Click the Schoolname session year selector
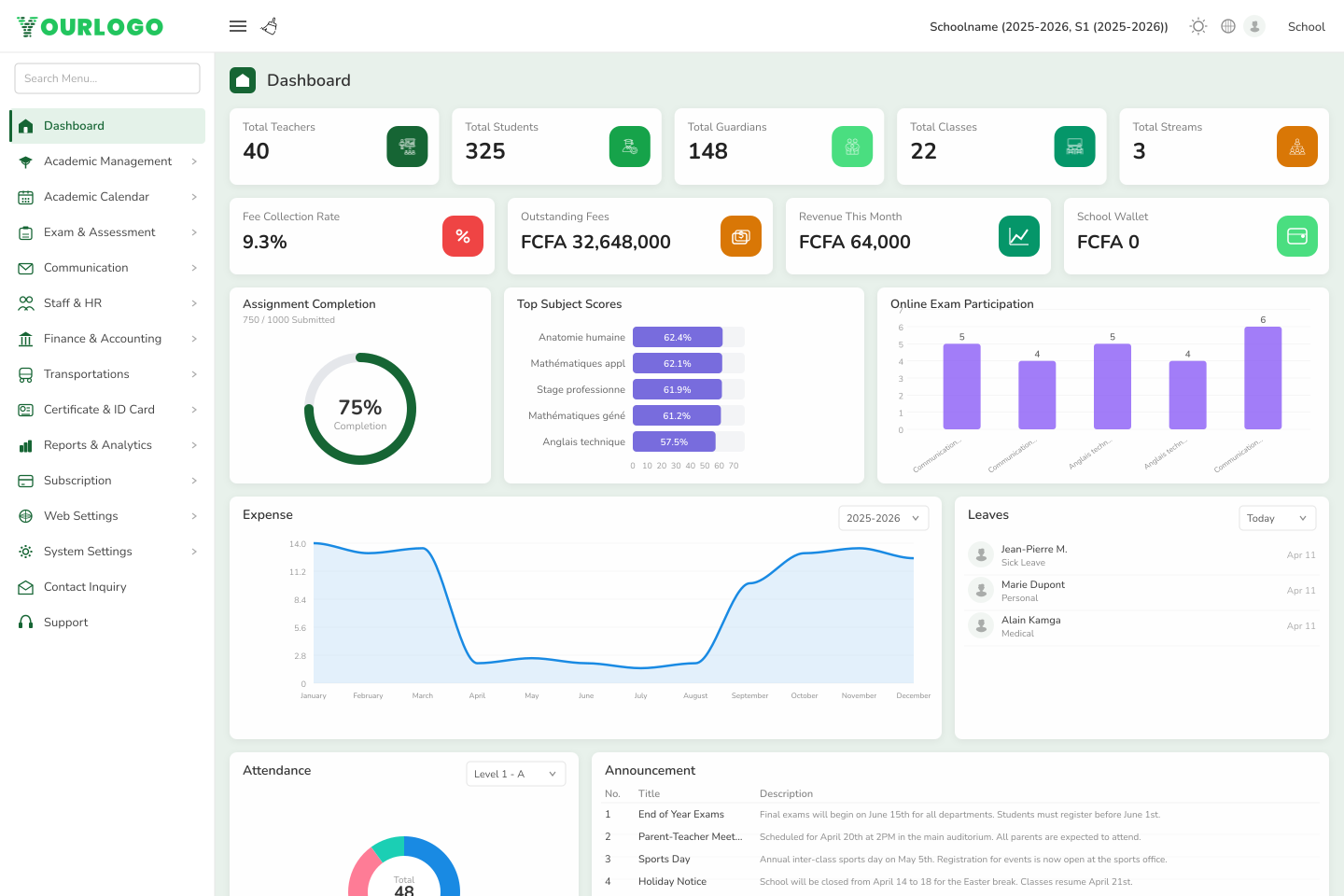The width and height of the screenshot is (1344, 896). click(1048, 27)
